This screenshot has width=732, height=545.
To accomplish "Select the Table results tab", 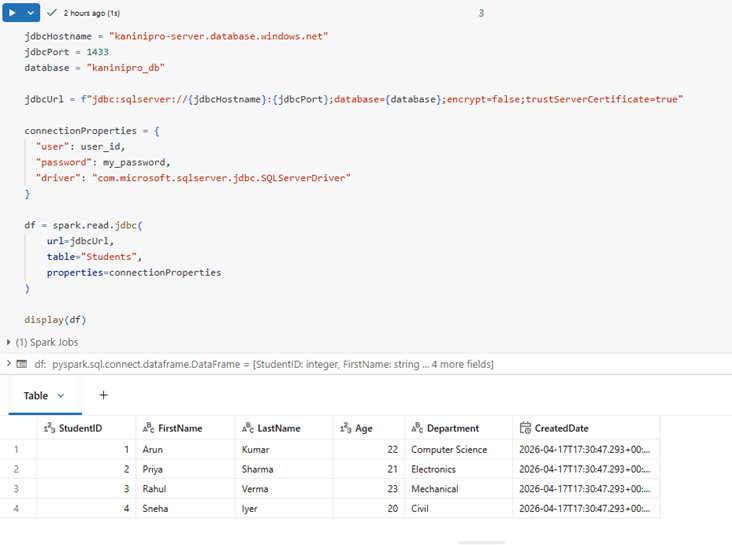I will [x=36, y=396].
